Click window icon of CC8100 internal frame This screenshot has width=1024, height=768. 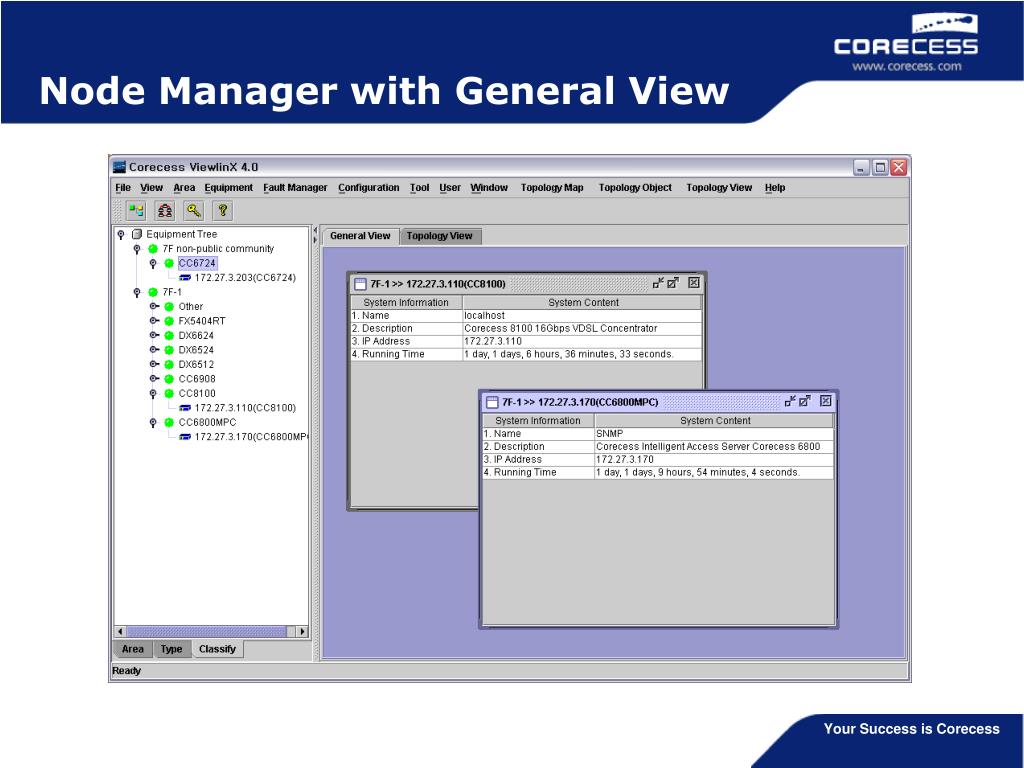pos(360,283)
